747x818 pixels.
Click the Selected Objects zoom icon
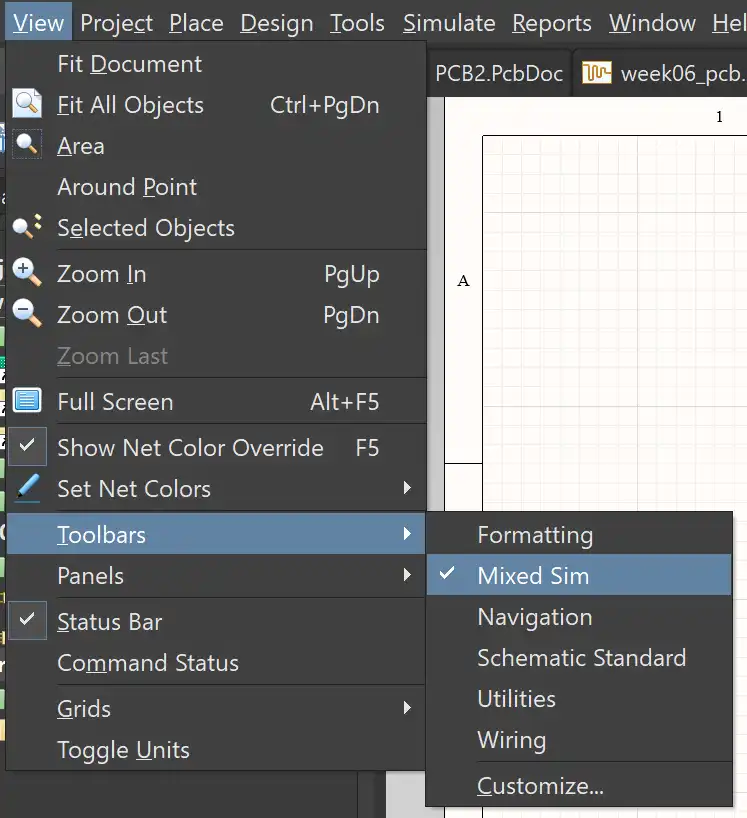pyautogui.click(x=27, y=227)
